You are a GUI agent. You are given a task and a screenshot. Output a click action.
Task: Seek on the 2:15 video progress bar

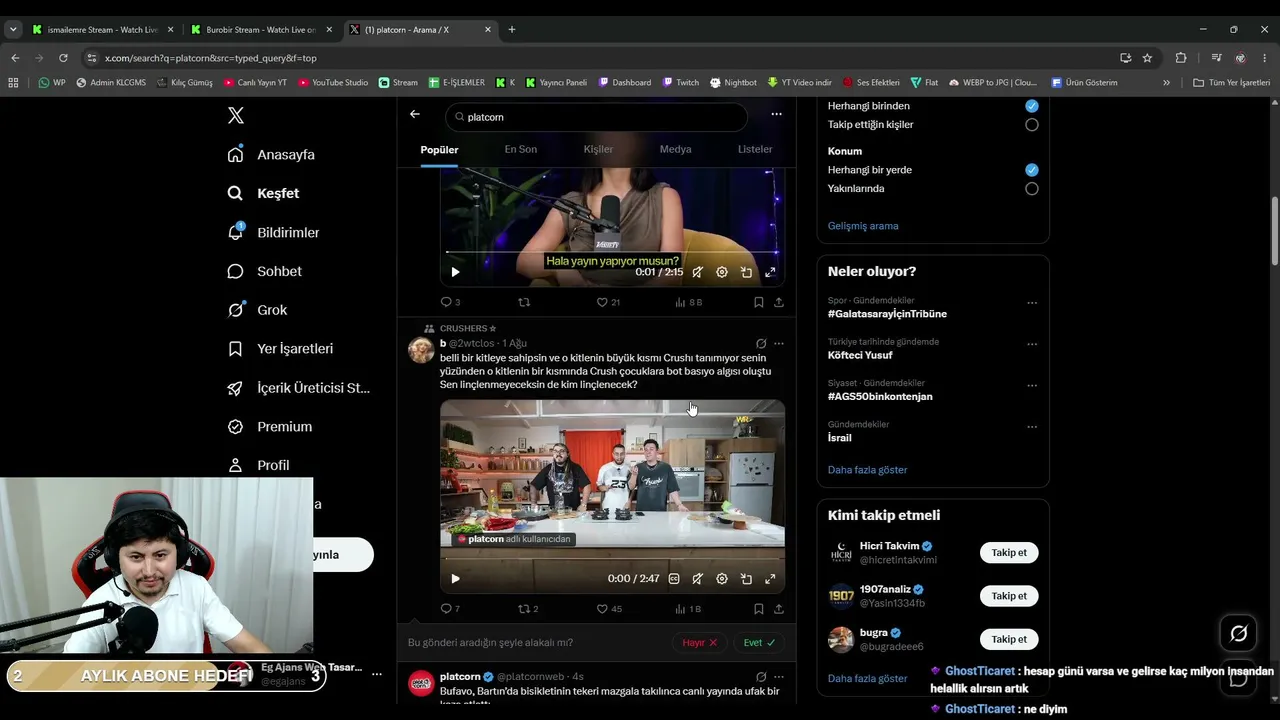(x=612, y=251)
